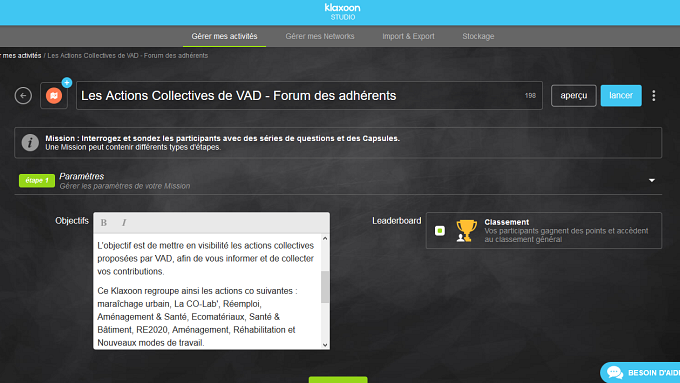680x383 pixels.
Task: Collapse the Paramètres section arrow
Action: pyautogui.click(x=651, y=180)
